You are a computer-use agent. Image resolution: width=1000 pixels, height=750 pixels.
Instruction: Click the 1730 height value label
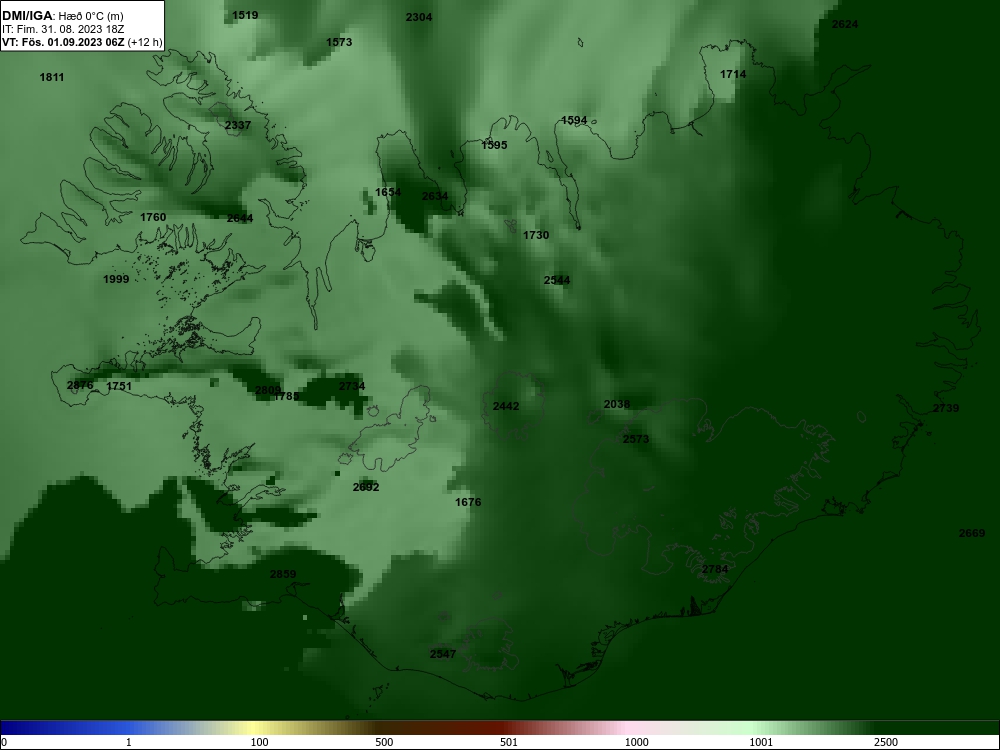[536, 235]
